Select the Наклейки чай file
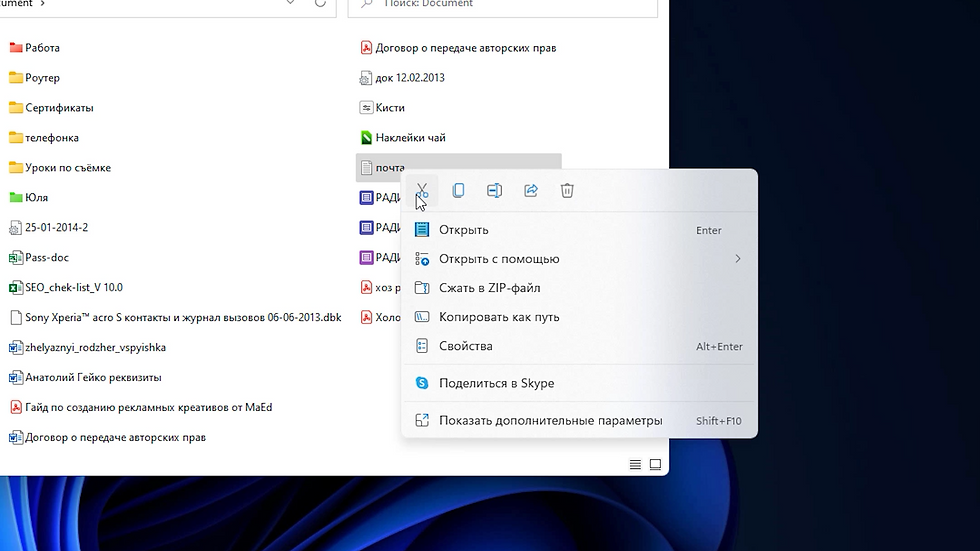Screen dimensions: 980x551 [x=402, y=137]
